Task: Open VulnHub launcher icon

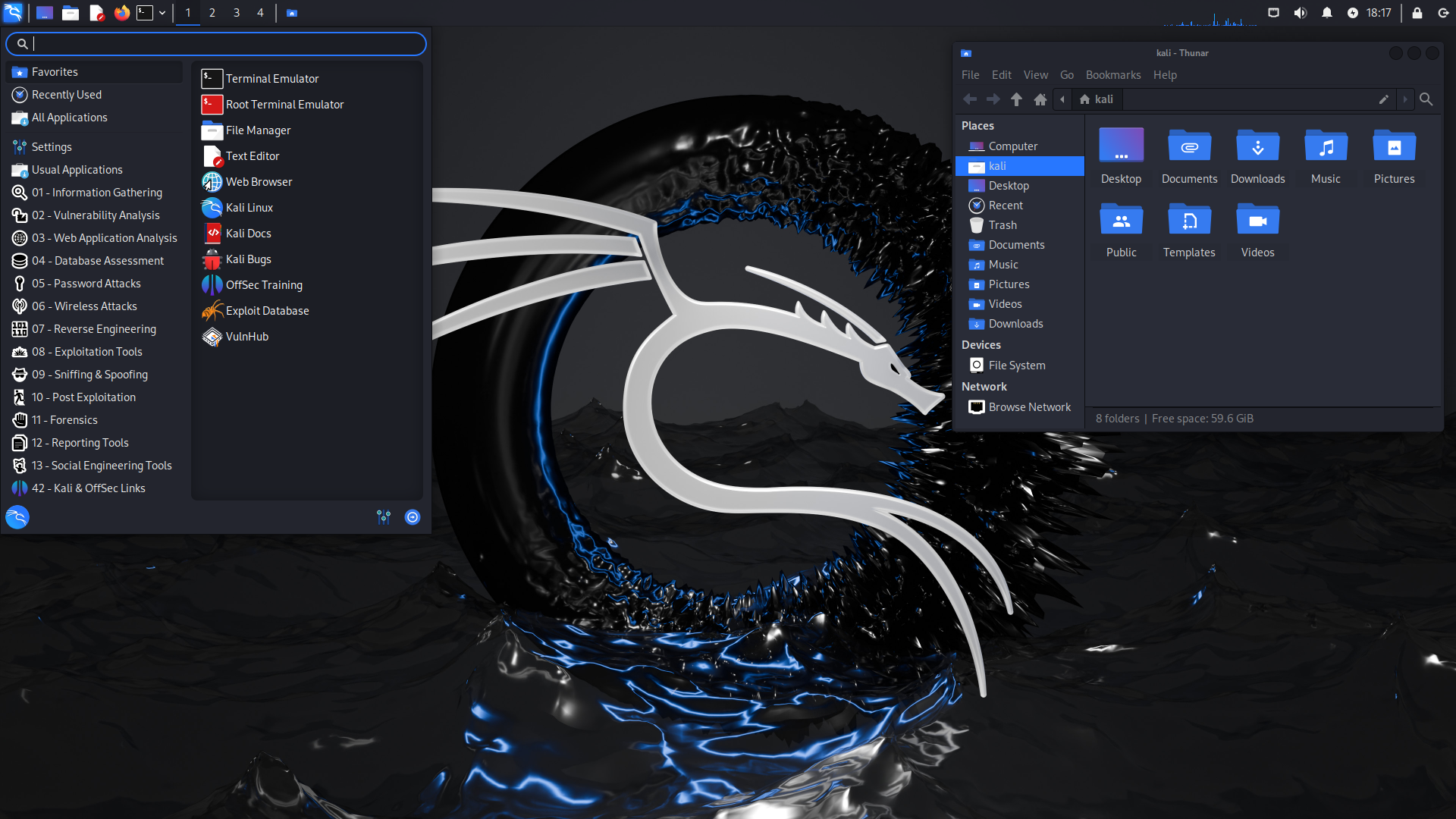Action: coord(212,337)
